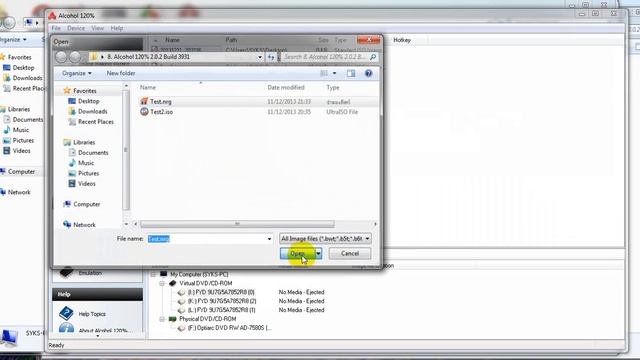The height and width of the screenshot is (360, 640).
Task: Select the Test.nrg file
Action: (x=161, y=102)
